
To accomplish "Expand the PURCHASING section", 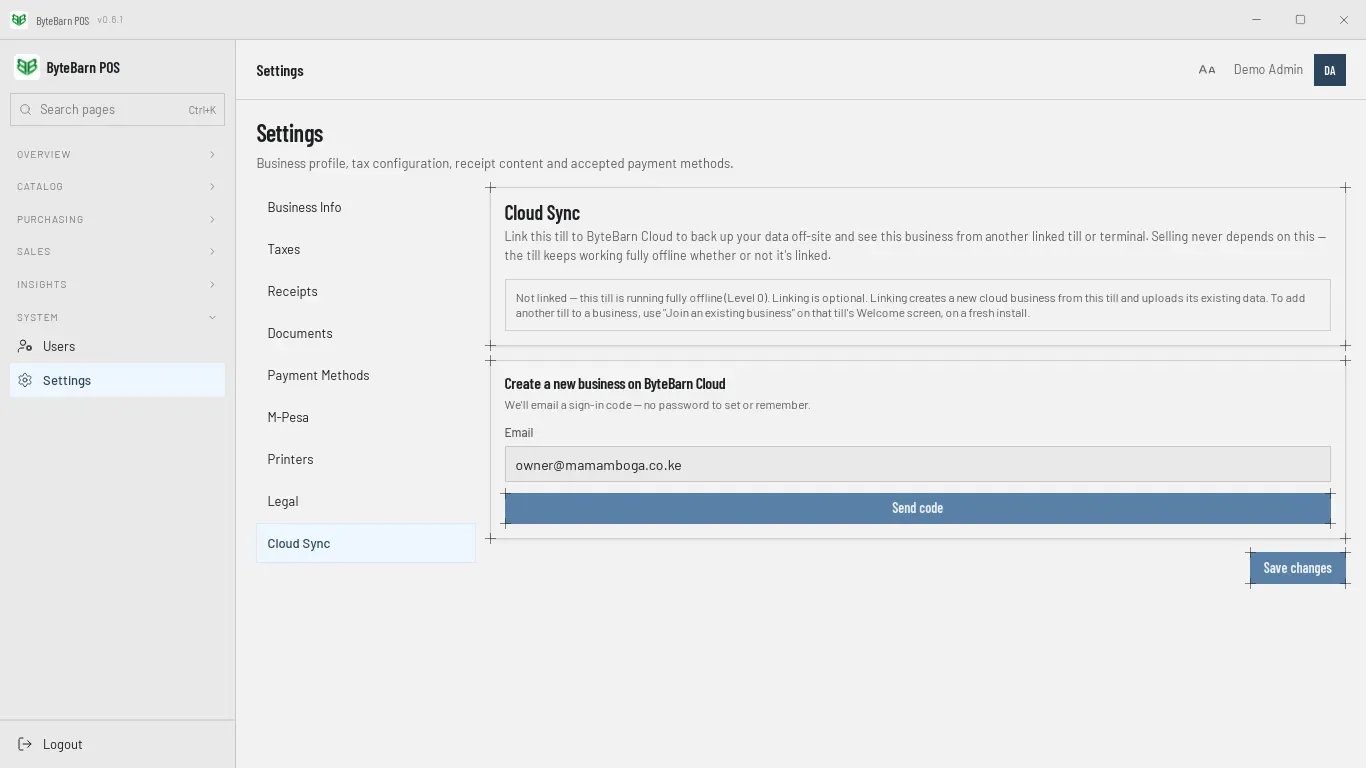I will [x=117, y=219].
